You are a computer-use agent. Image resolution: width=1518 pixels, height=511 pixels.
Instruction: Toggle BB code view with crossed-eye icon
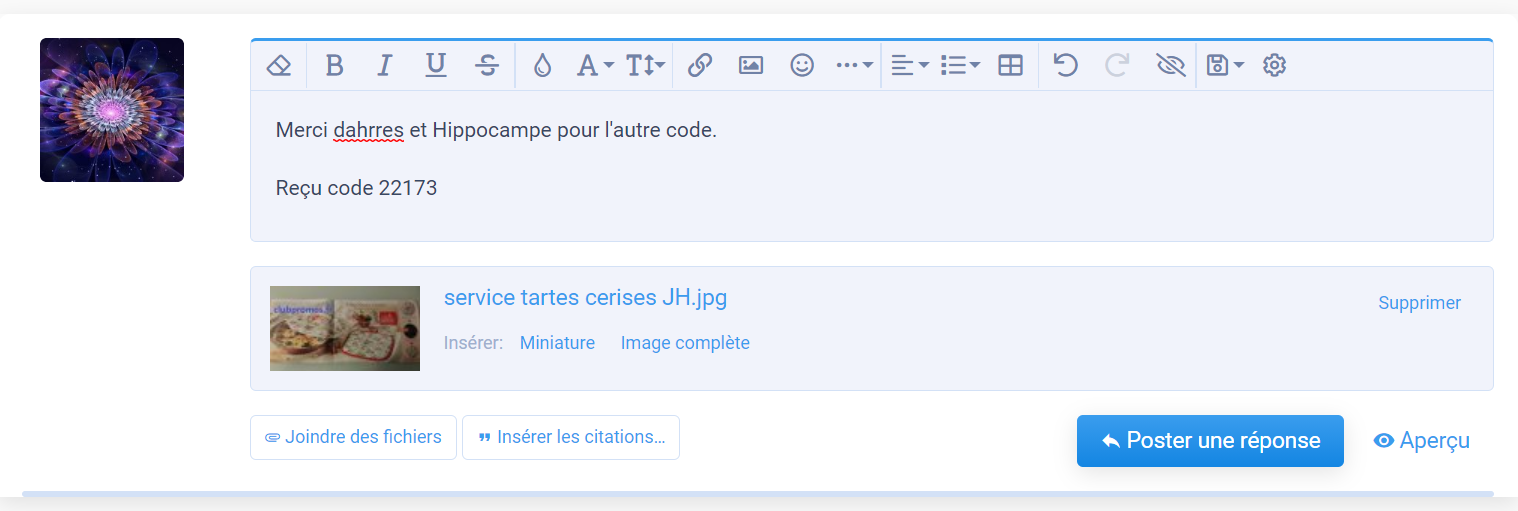click(x=1169, y=66)
